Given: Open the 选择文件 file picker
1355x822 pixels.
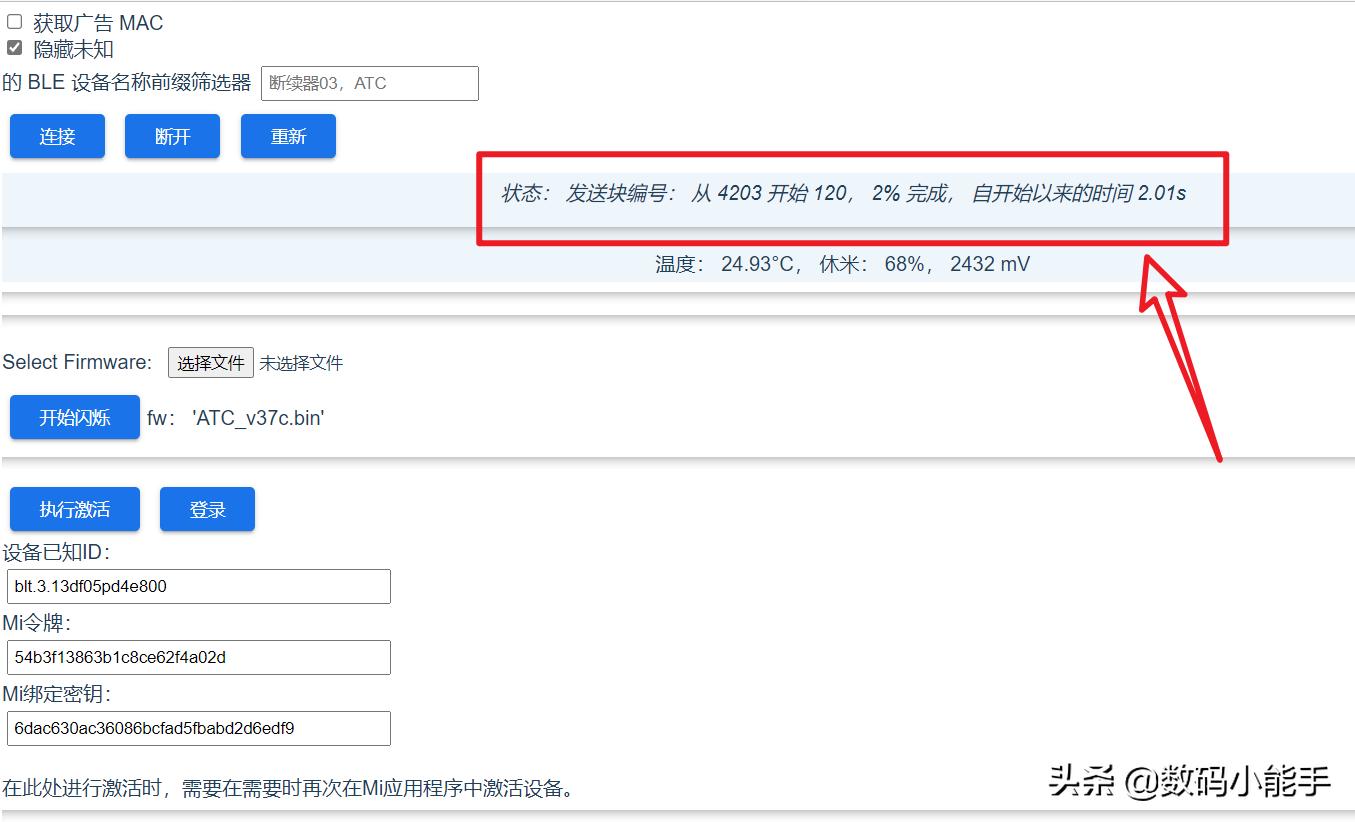Looking at the screenshot, I should pos(210,362).
